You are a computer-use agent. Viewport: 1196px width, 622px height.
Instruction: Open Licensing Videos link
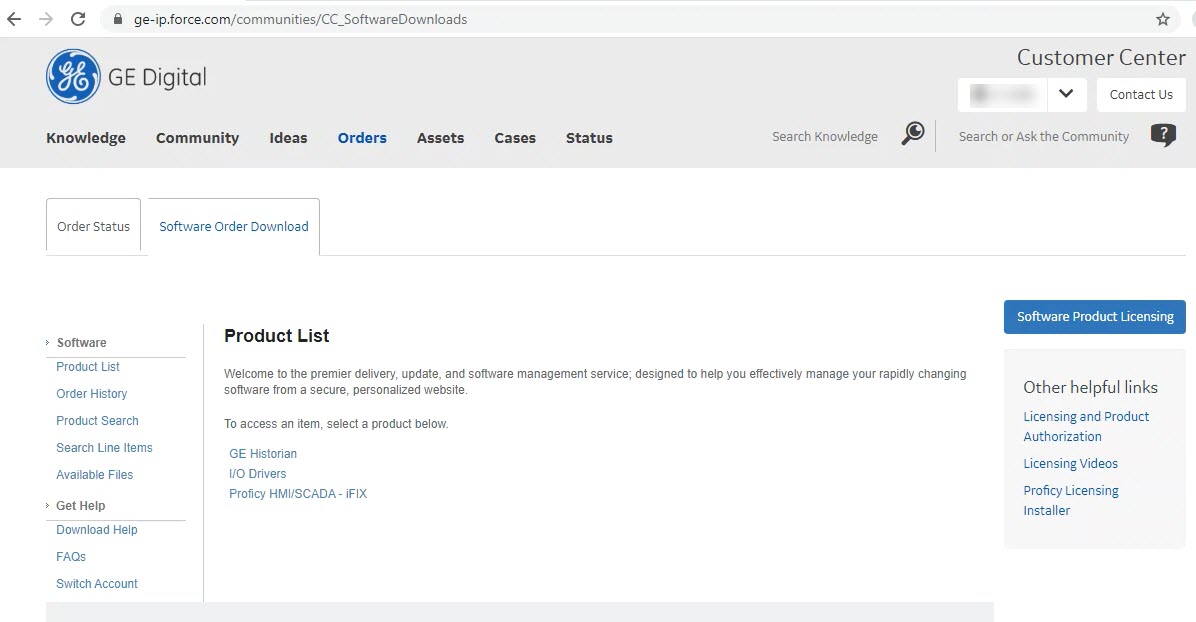click(1071, 463)
